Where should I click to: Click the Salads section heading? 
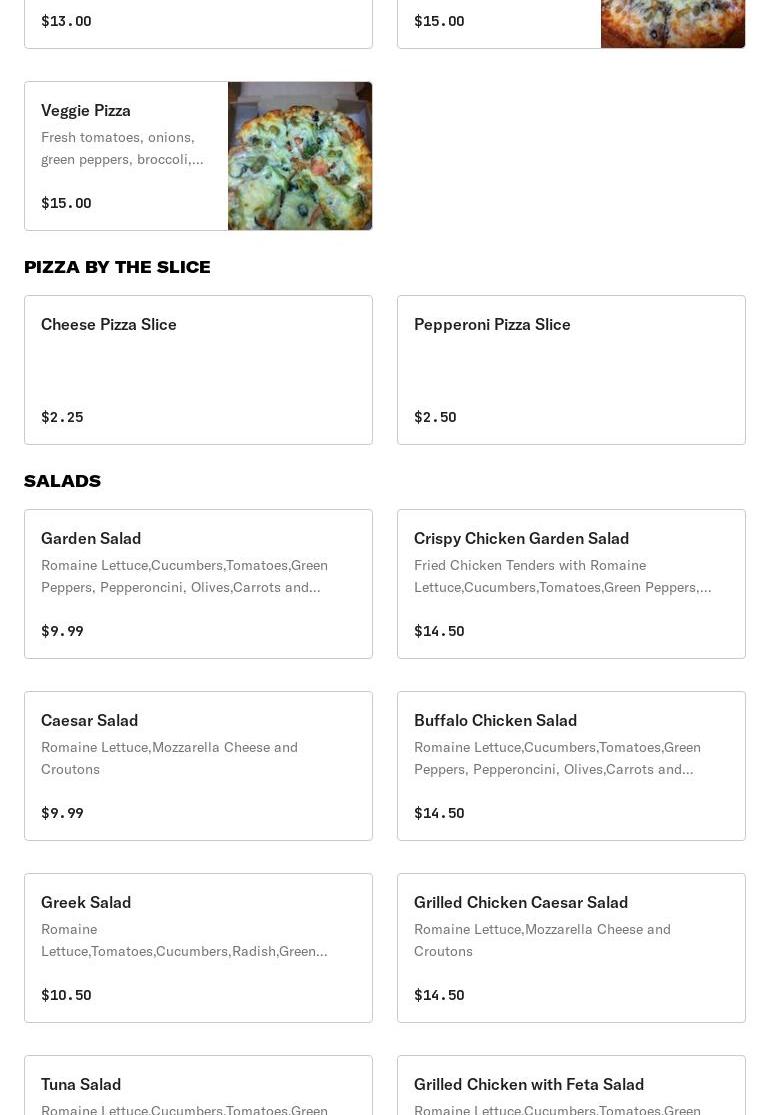62,481
